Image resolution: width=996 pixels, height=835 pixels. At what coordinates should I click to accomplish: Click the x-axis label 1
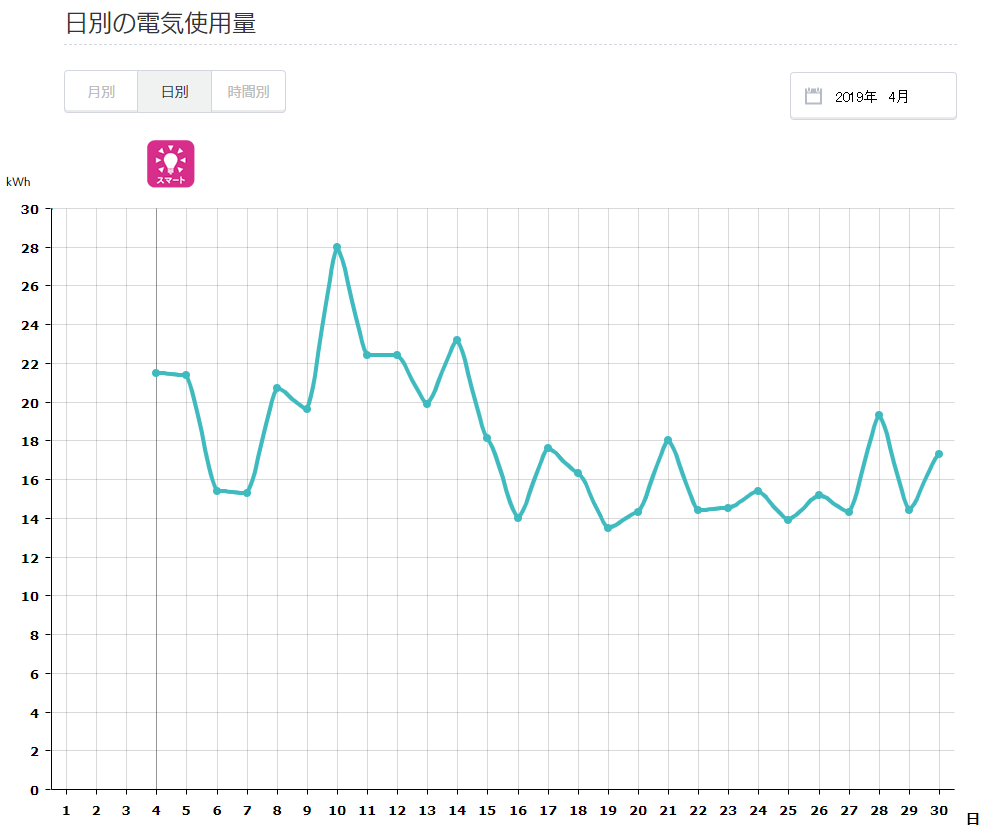[x=66, y=811]
